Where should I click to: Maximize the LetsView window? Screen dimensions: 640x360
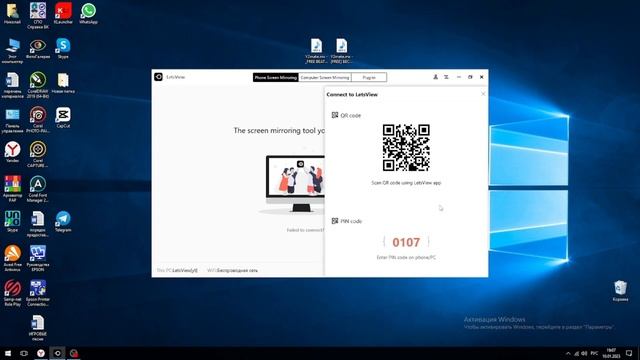pos(470,77)
